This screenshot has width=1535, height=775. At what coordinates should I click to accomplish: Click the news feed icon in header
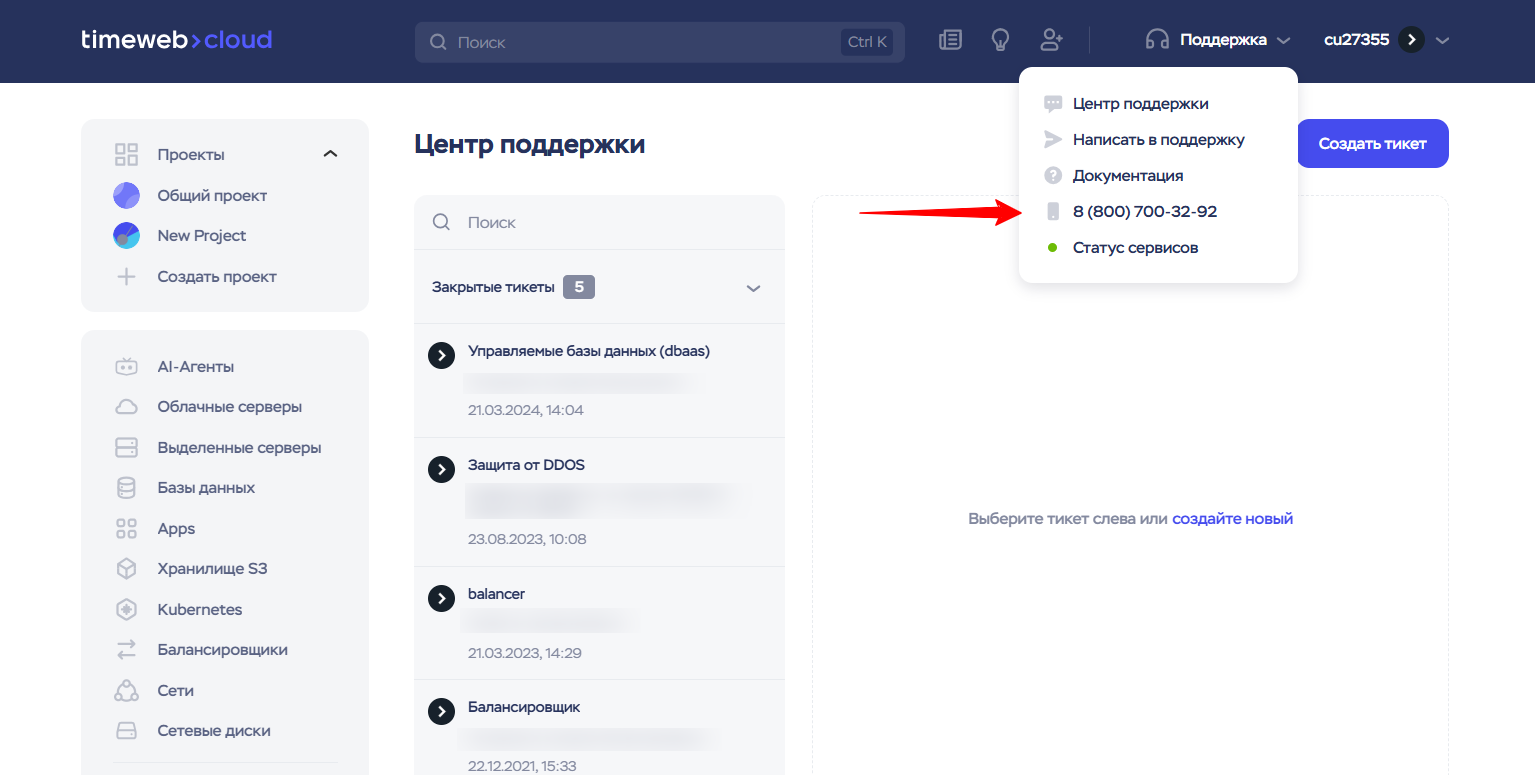950,40
